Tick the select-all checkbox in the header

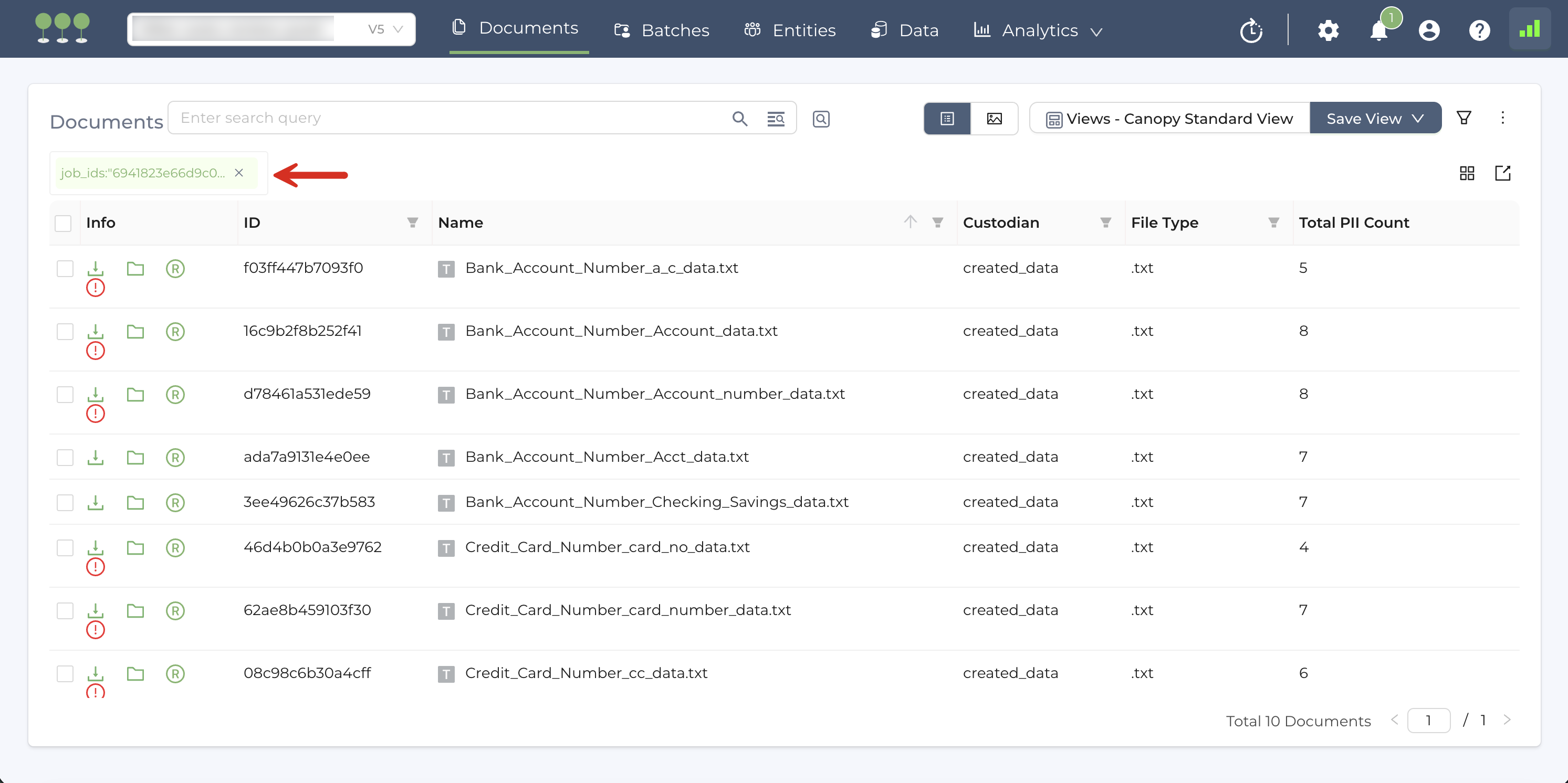(64, 223)
